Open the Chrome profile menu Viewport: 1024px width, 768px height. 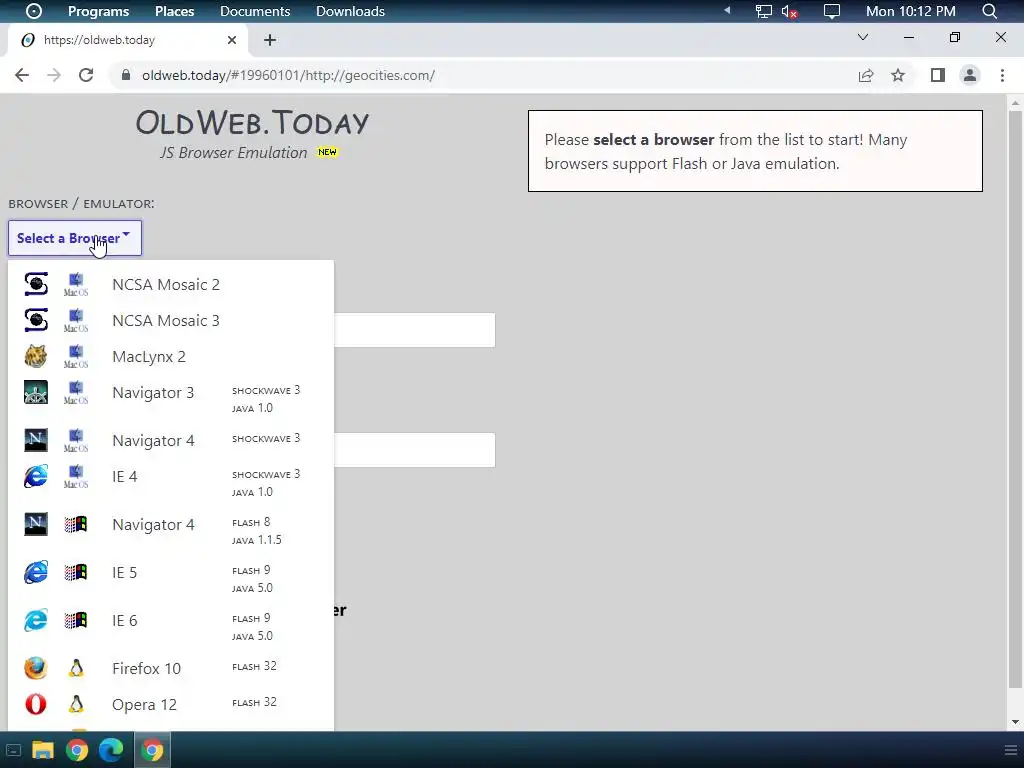(x=970, y=75)
